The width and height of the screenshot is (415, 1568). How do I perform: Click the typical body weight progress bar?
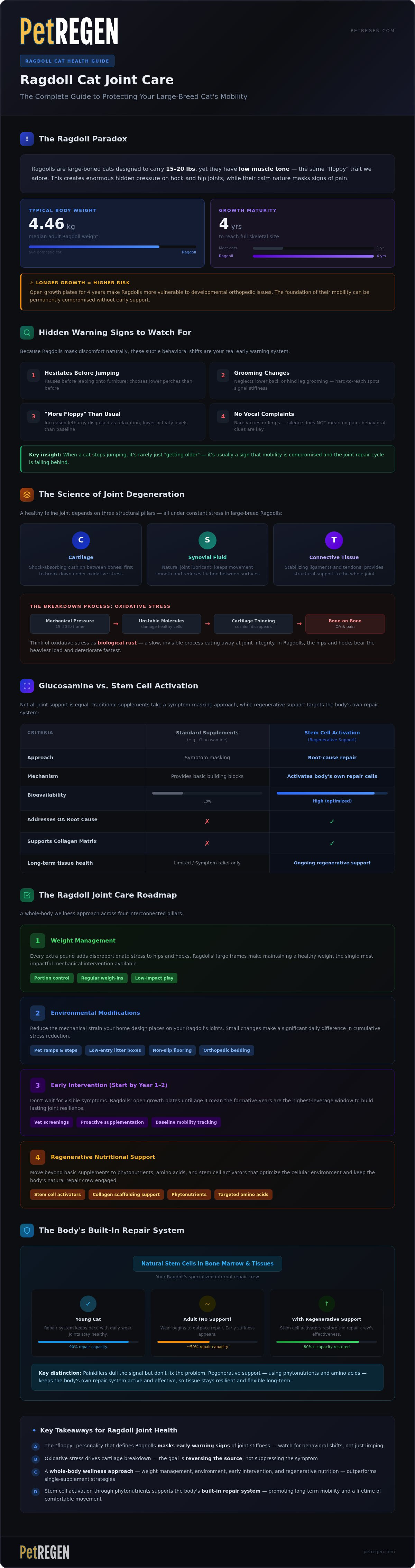click(x=113, y=247)
